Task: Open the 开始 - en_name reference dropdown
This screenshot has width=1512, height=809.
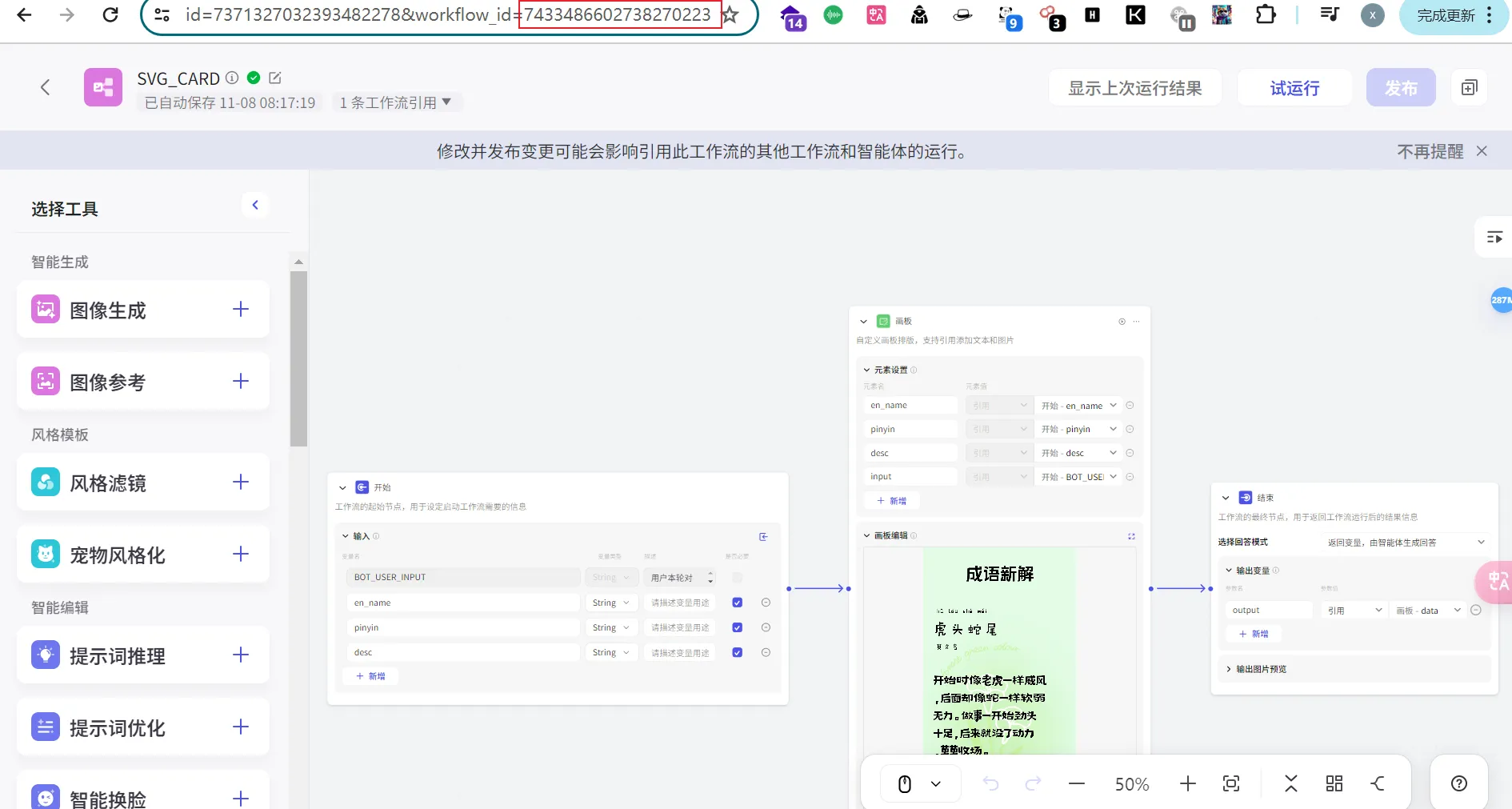Action: tap(1078, 406)
